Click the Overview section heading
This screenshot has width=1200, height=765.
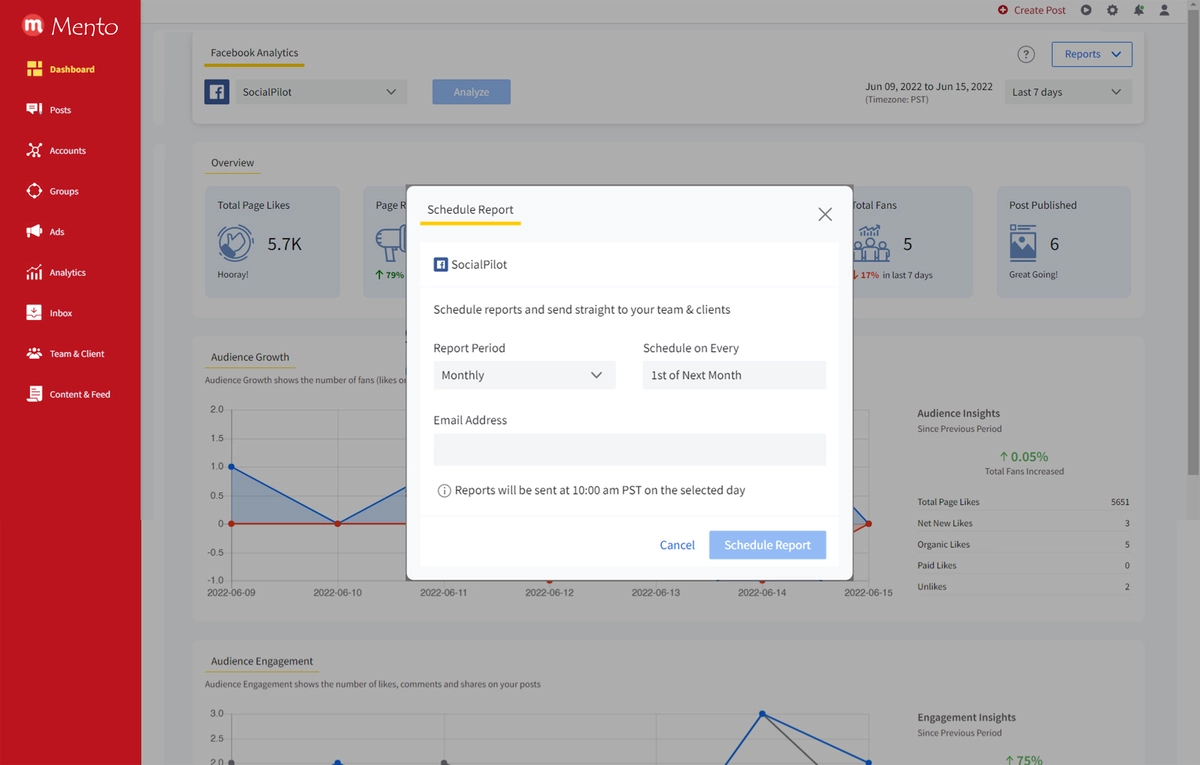coord(233,163)
